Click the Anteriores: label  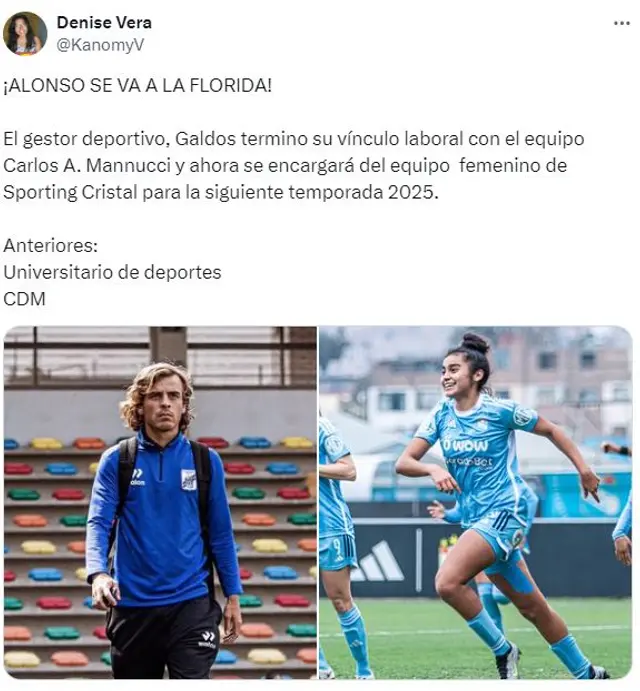pyautogui.click(x=50, y=245)
